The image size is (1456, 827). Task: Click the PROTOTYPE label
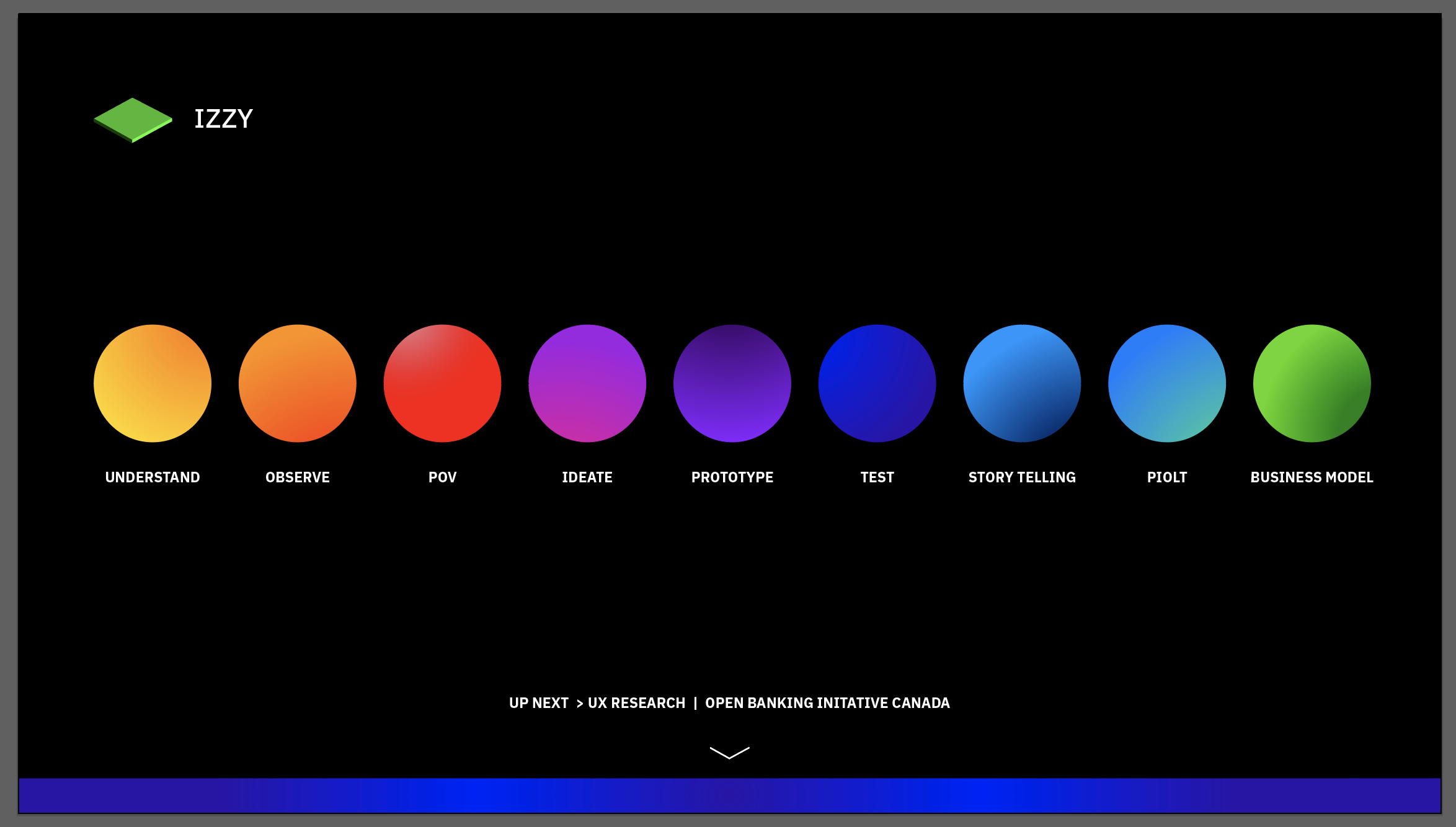732,477
